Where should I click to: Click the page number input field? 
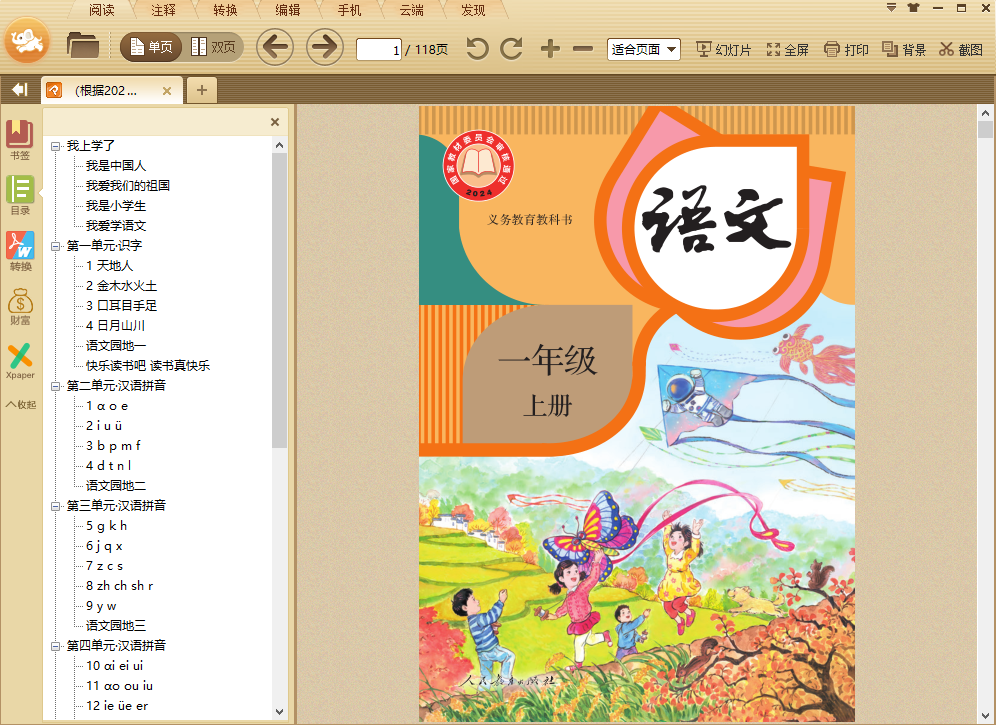[x=379, y=50]
